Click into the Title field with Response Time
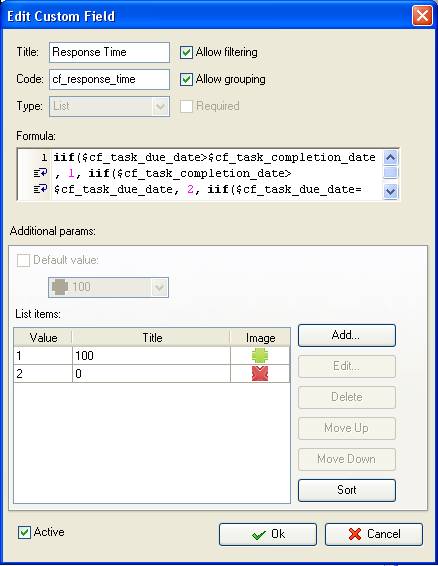This screenshot has height=566, width=438. 109,52
